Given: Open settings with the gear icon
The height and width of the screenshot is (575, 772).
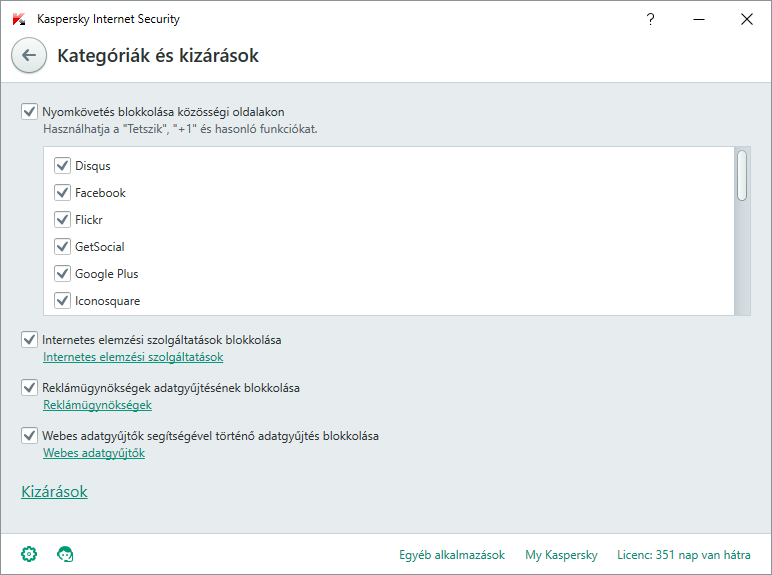Looking at the screenshot, I should pos(29,554).
